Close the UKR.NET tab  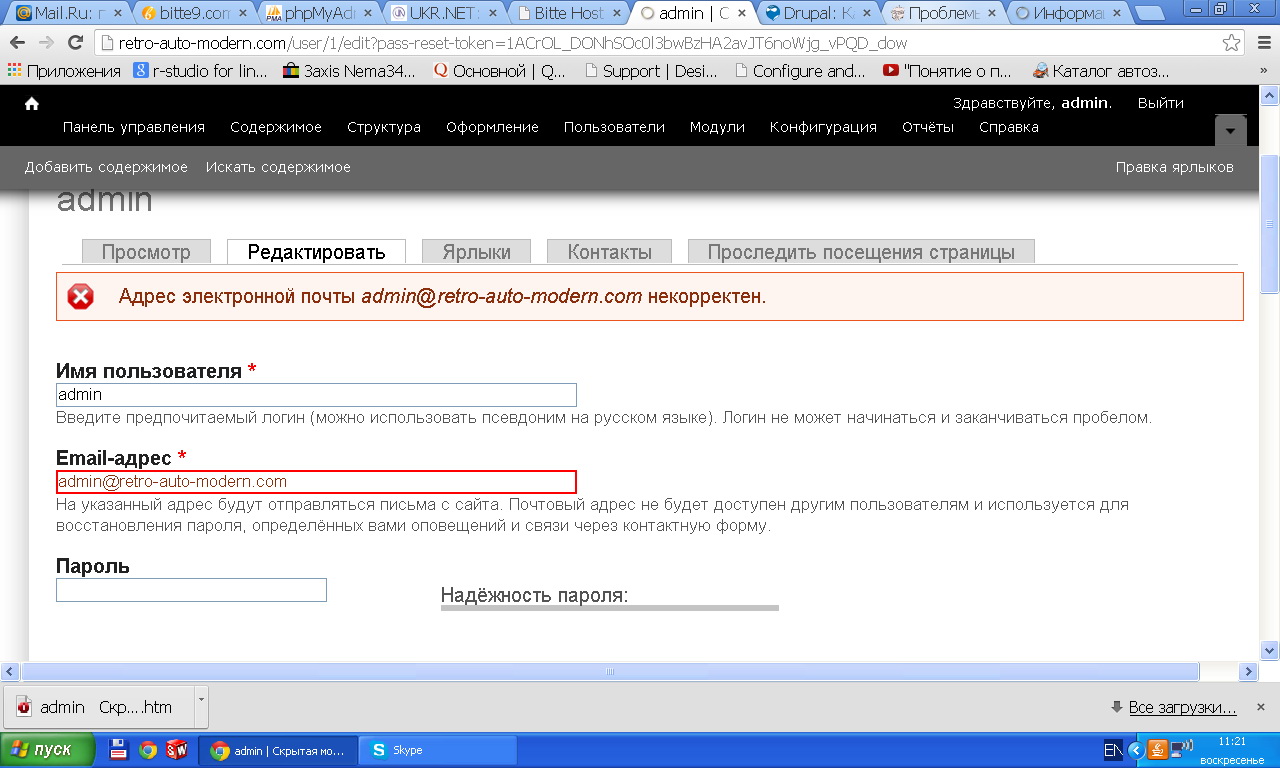click(x=491, y=14)
